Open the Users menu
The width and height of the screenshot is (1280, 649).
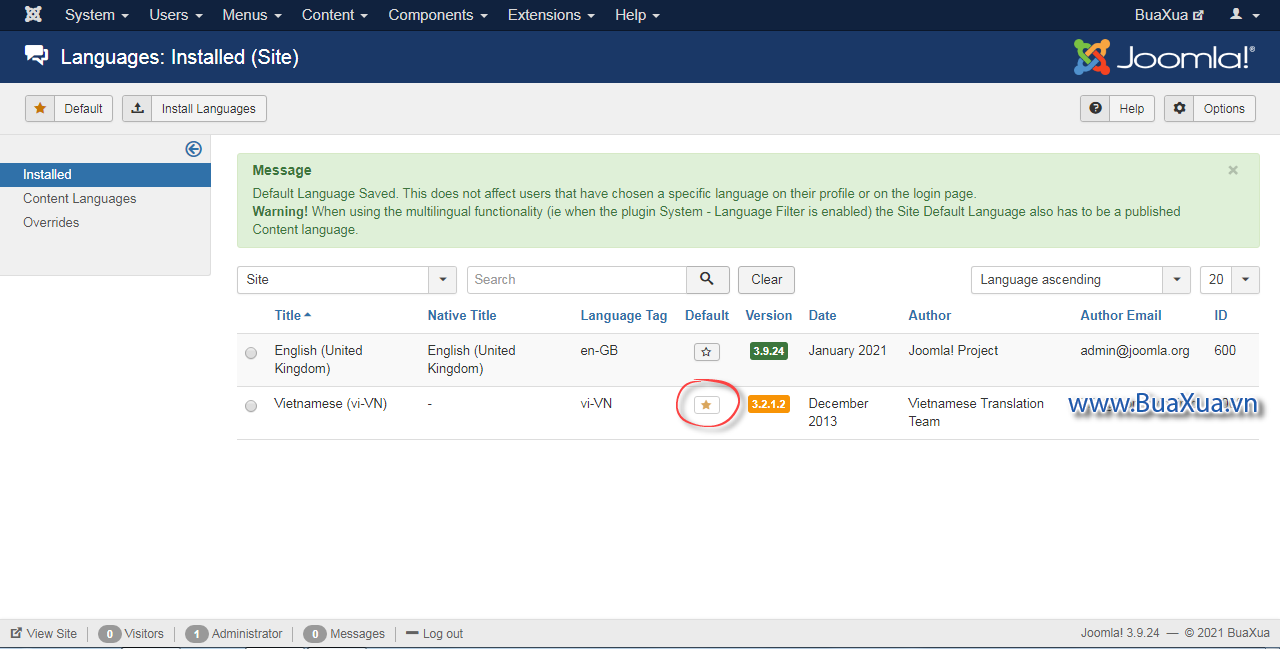pos(175,15)
